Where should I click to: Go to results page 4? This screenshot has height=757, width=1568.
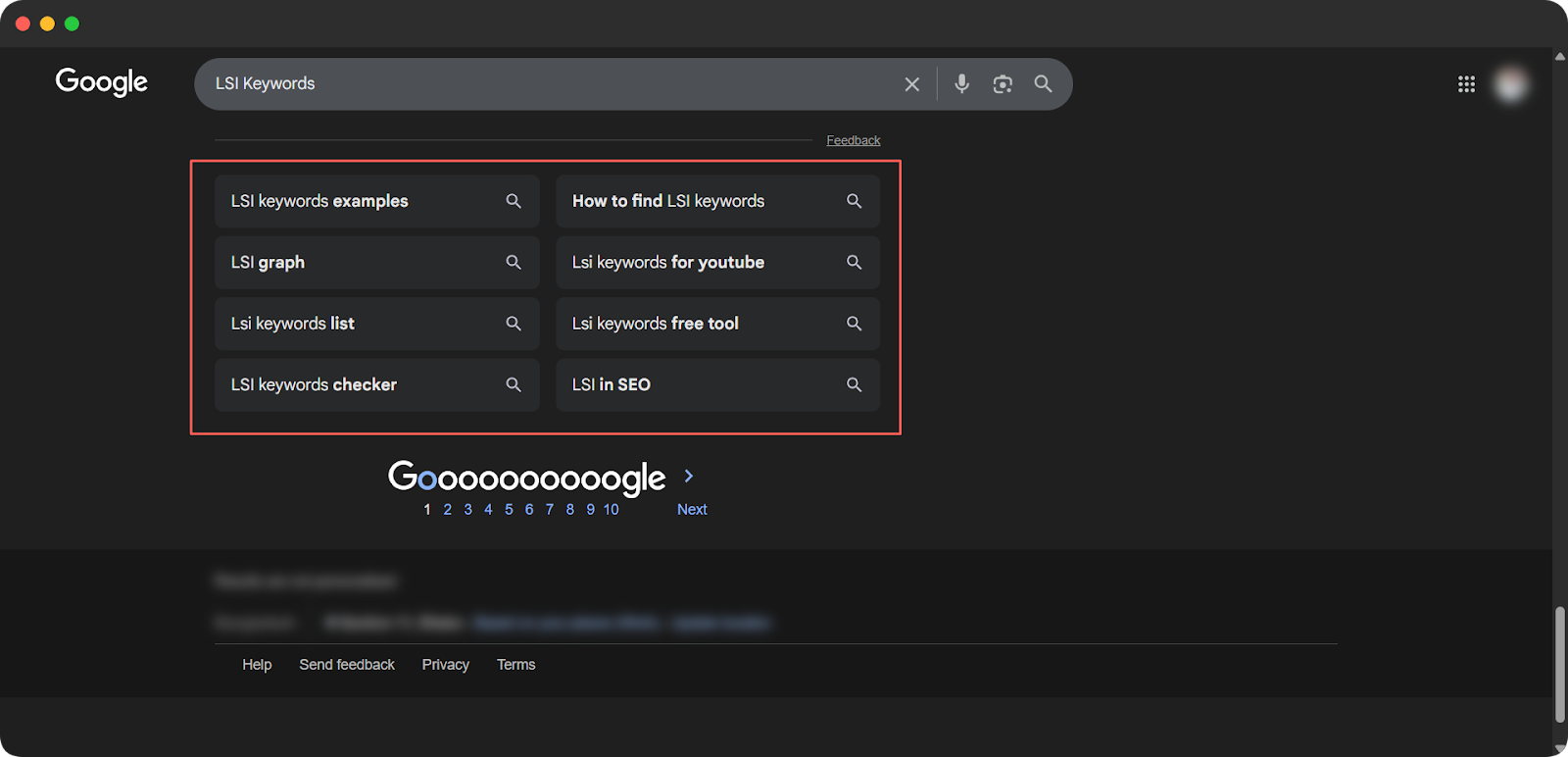pos(488,510)
